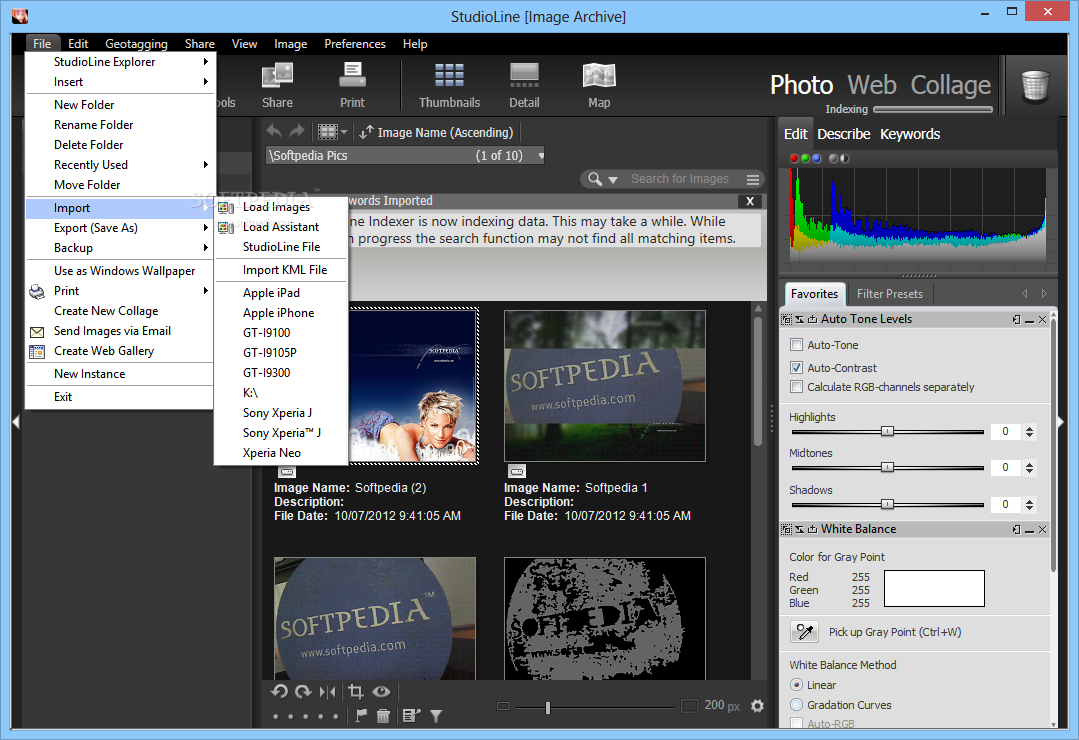1079x740 pixels.
Task: Click the delete trash icon in bottom toolbar
Action: click(x=383, y=716)
